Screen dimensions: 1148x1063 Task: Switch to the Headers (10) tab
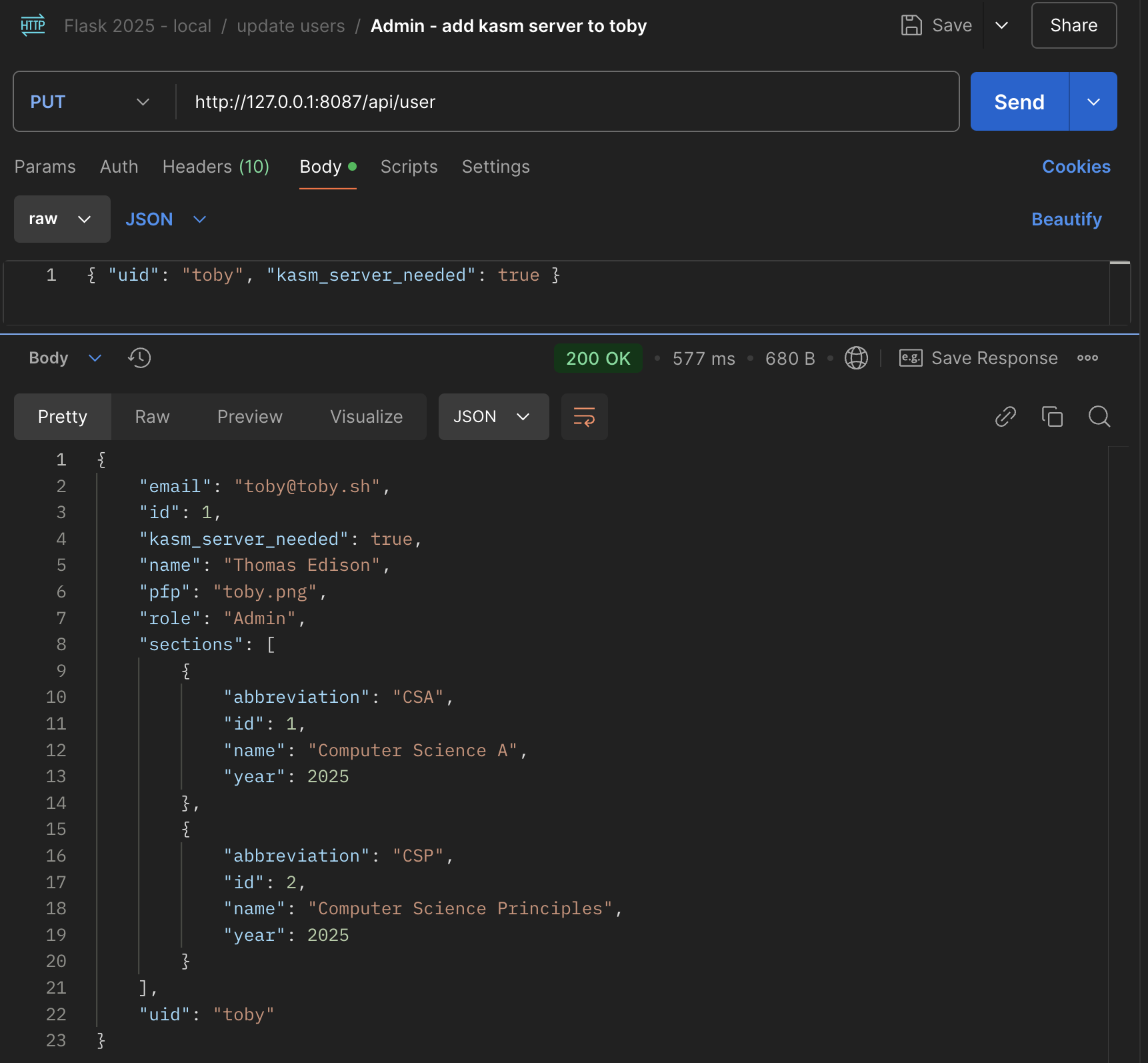click(x=215, y=167)
